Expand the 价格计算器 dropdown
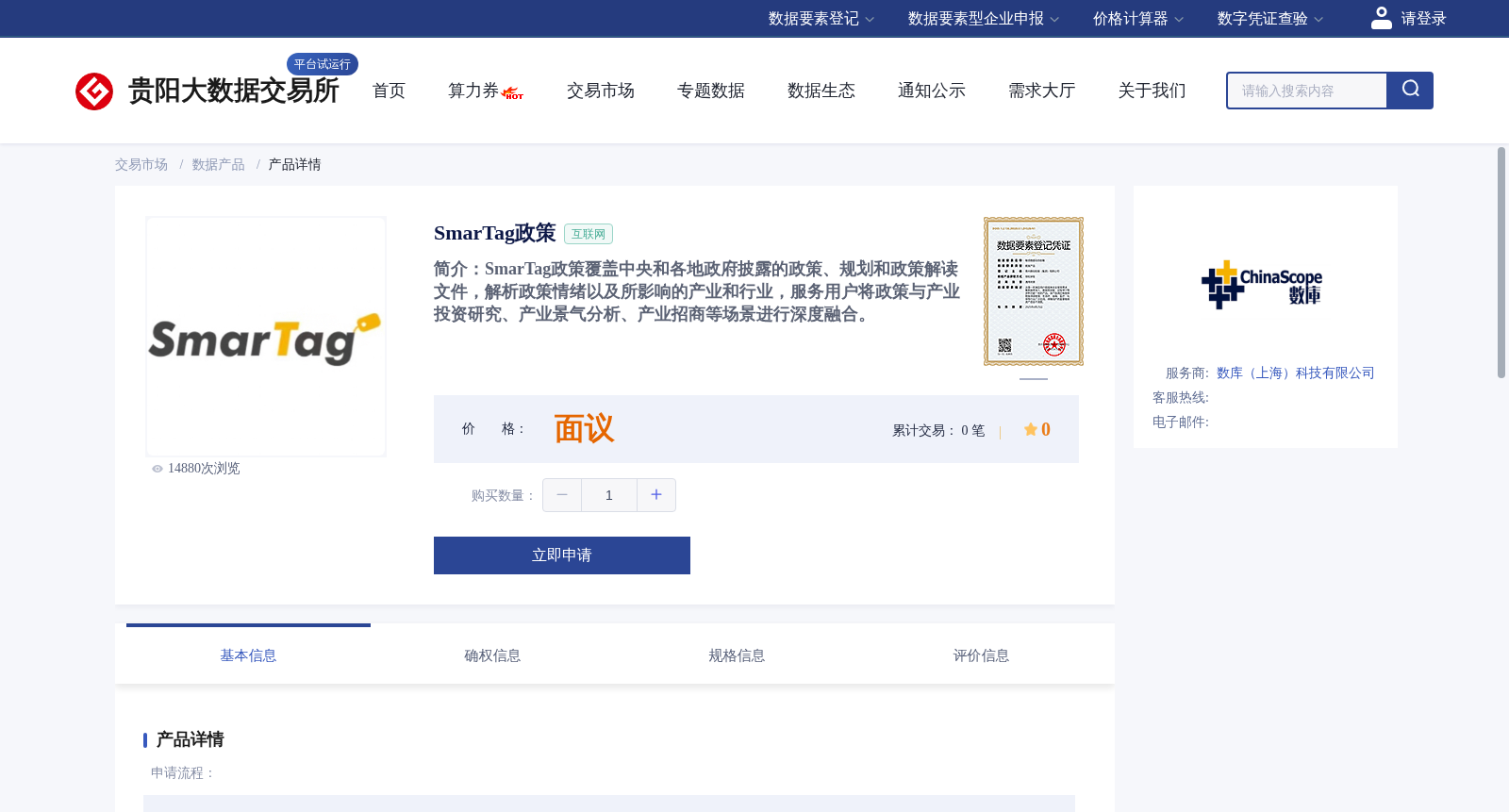Screen dimensions: 1509x812 (x=1137, y=19)
